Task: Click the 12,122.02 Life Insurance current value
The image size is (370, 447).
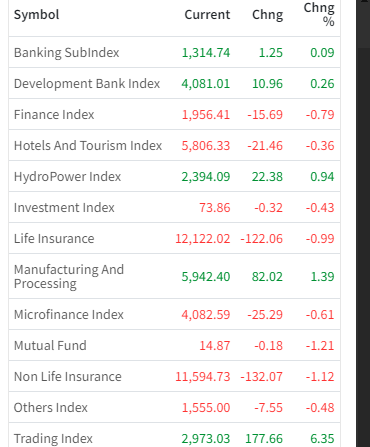Action: coord(203,239)
